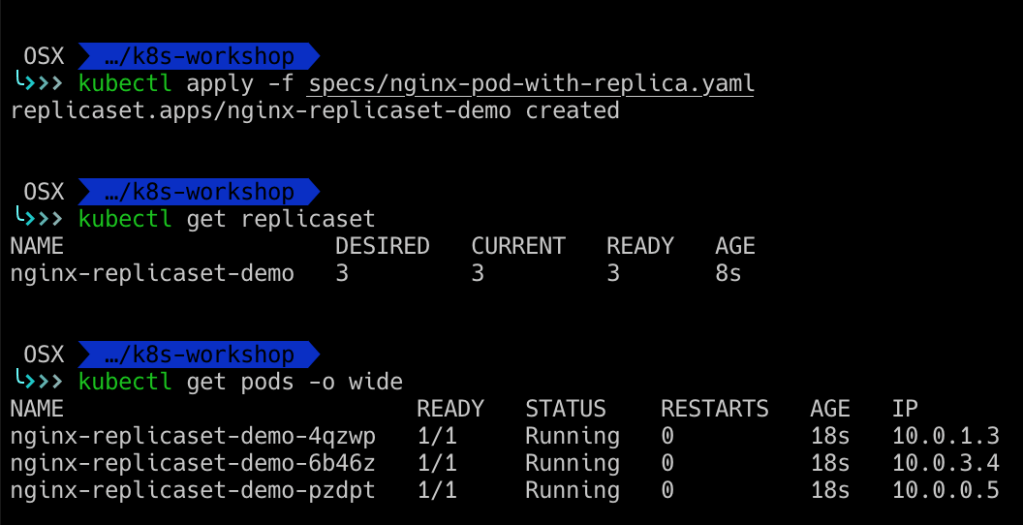Select the 'replicaset.apps/nginx-replicaset-demo created' output line
Screen dimensions: 1023x525
315,110
